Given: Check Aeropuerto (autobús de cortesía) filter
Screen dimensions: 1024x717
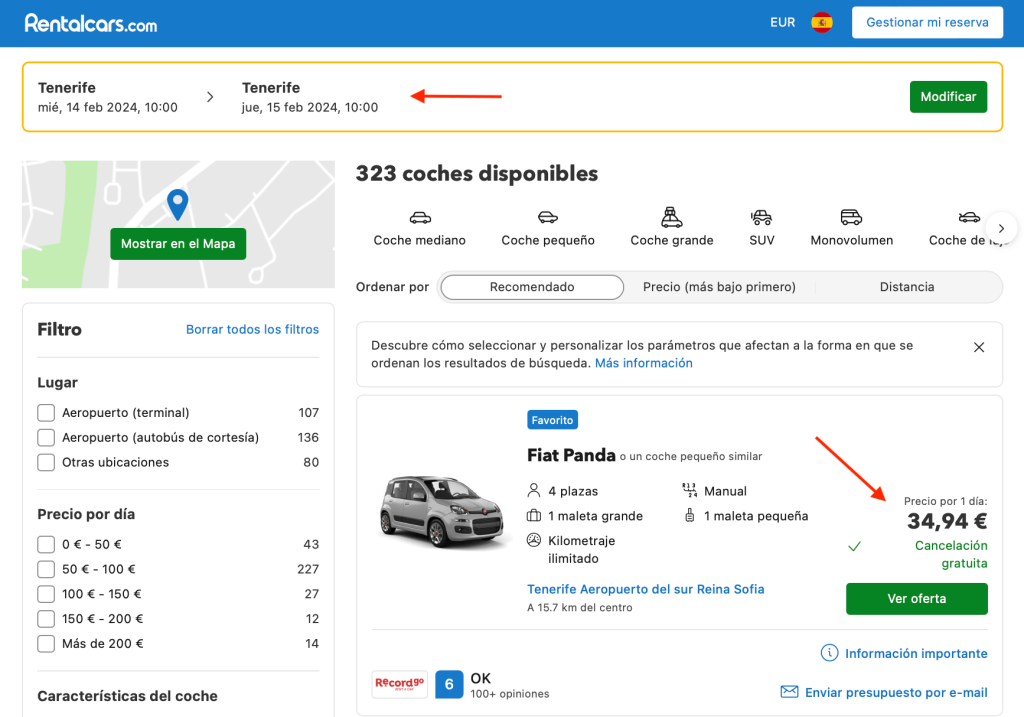Looking at the screenshot, I should coord(46,438).
